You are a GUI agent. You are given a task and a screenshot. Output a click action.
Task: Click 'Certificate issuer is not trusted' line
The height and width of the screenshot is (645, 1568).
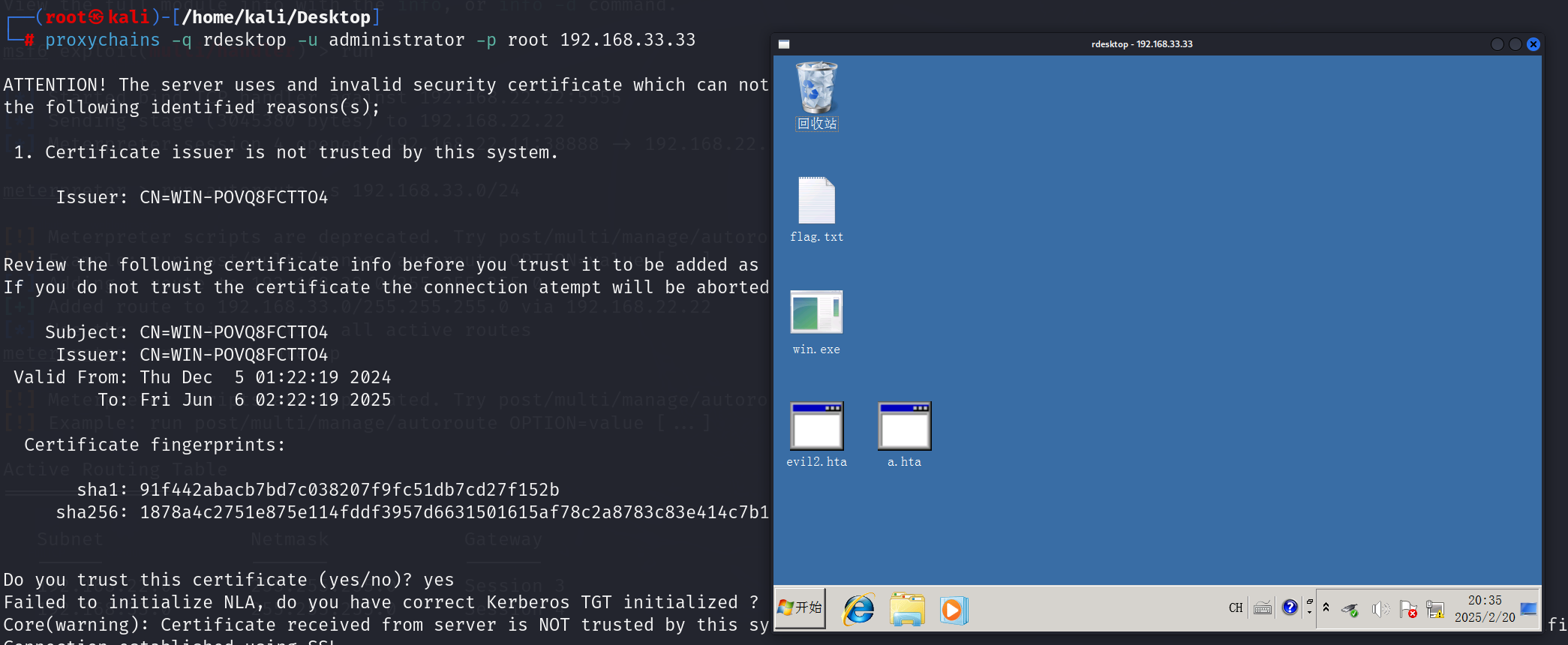pyautogui.click(x=287, y=152)
